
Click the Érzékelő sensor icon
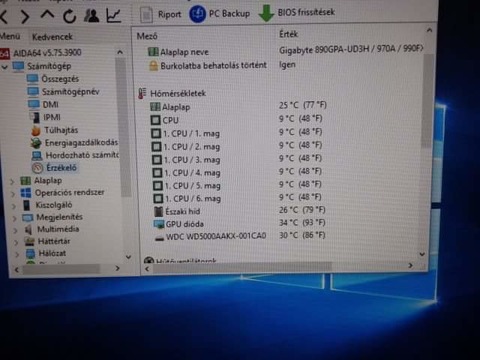click(37, 168)
